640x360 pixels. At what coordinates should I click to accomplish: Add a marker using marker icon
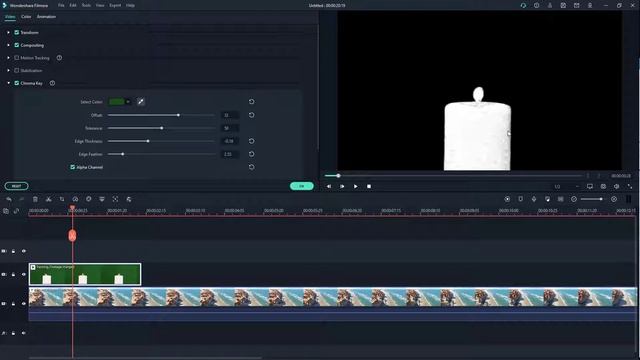[520, 199]
